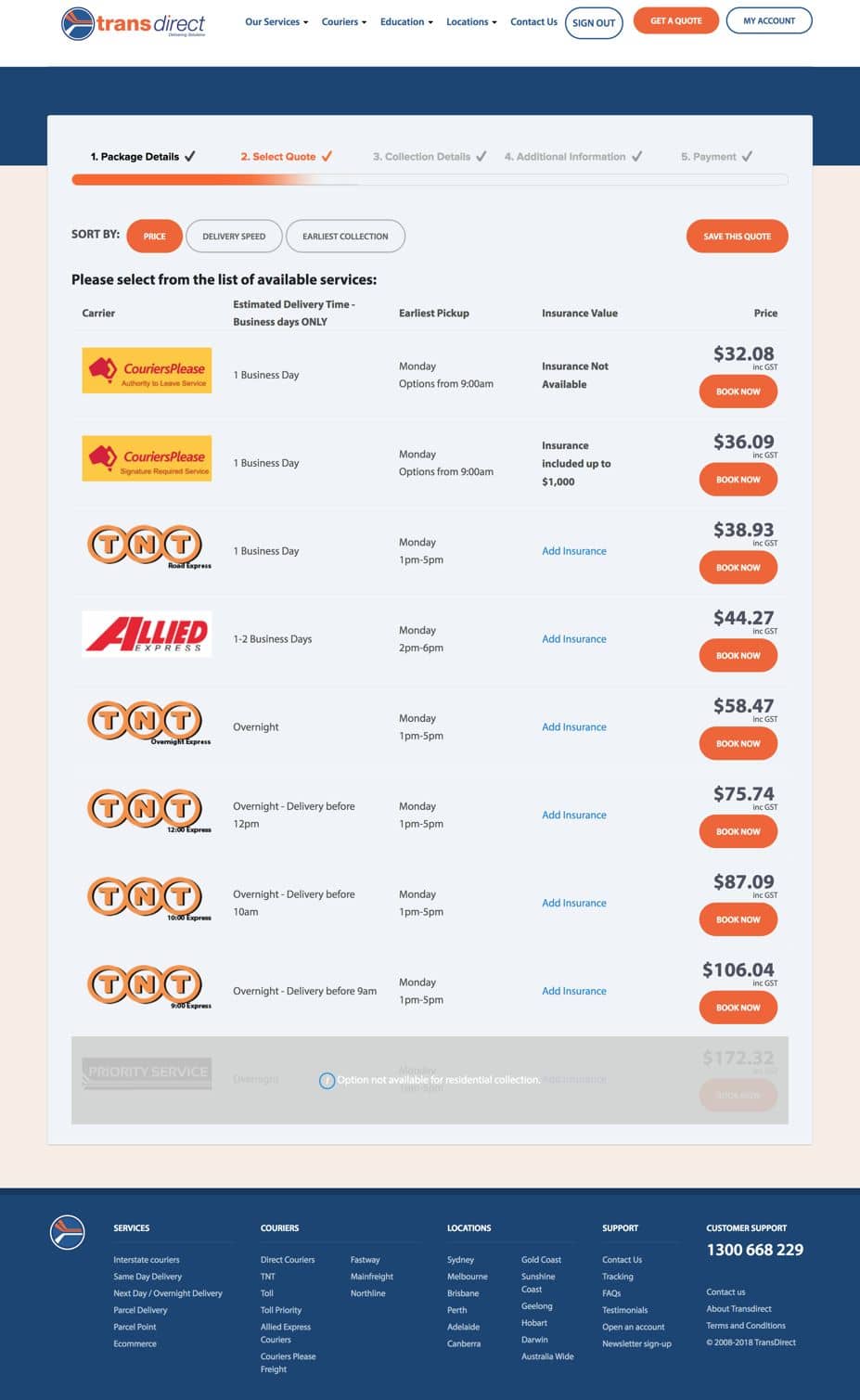The height and width of the screenshot is (1400, 860).
Task: Expand the Our Services dropdown menu
Action: point(276,21)
